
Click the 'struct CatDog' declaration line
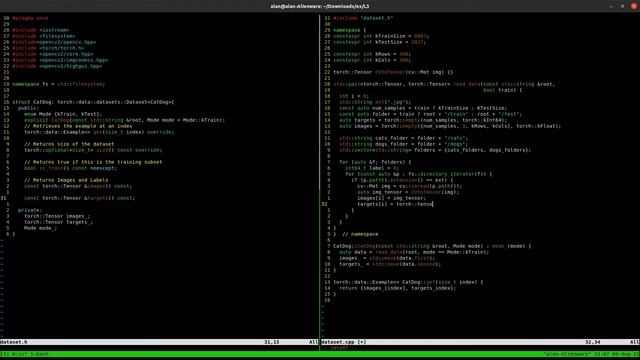(93, 102)
